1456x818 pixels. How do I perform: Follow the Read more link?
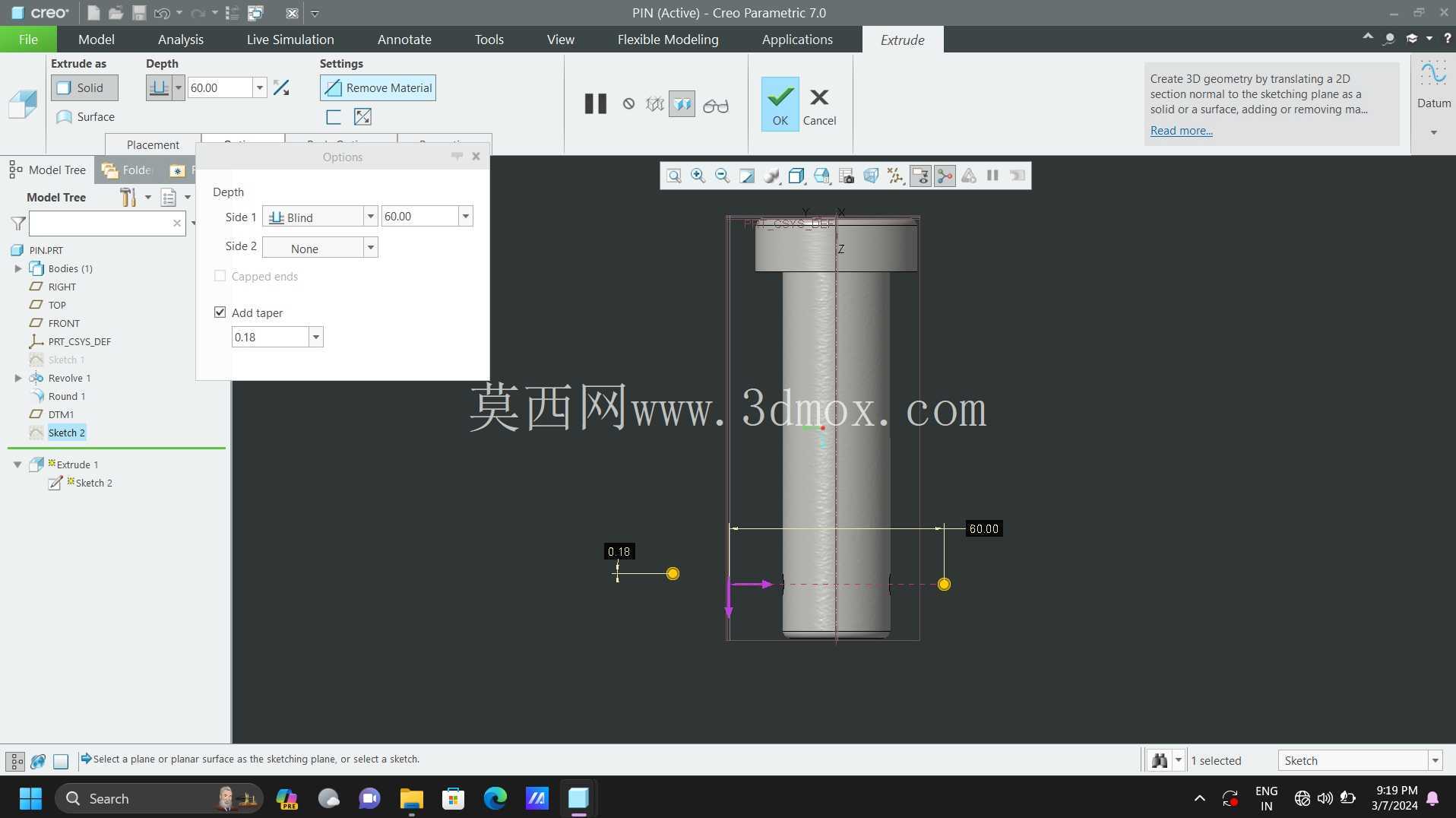point(1181,131)
